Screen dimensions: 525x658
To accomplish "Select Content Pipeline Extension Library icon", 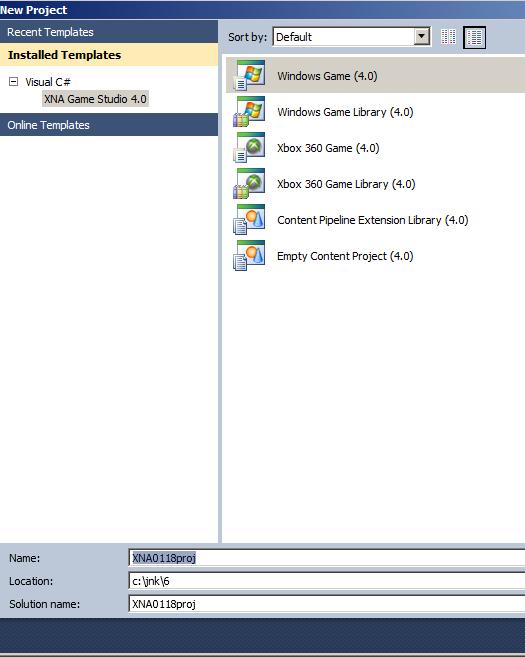I will 249,220.
